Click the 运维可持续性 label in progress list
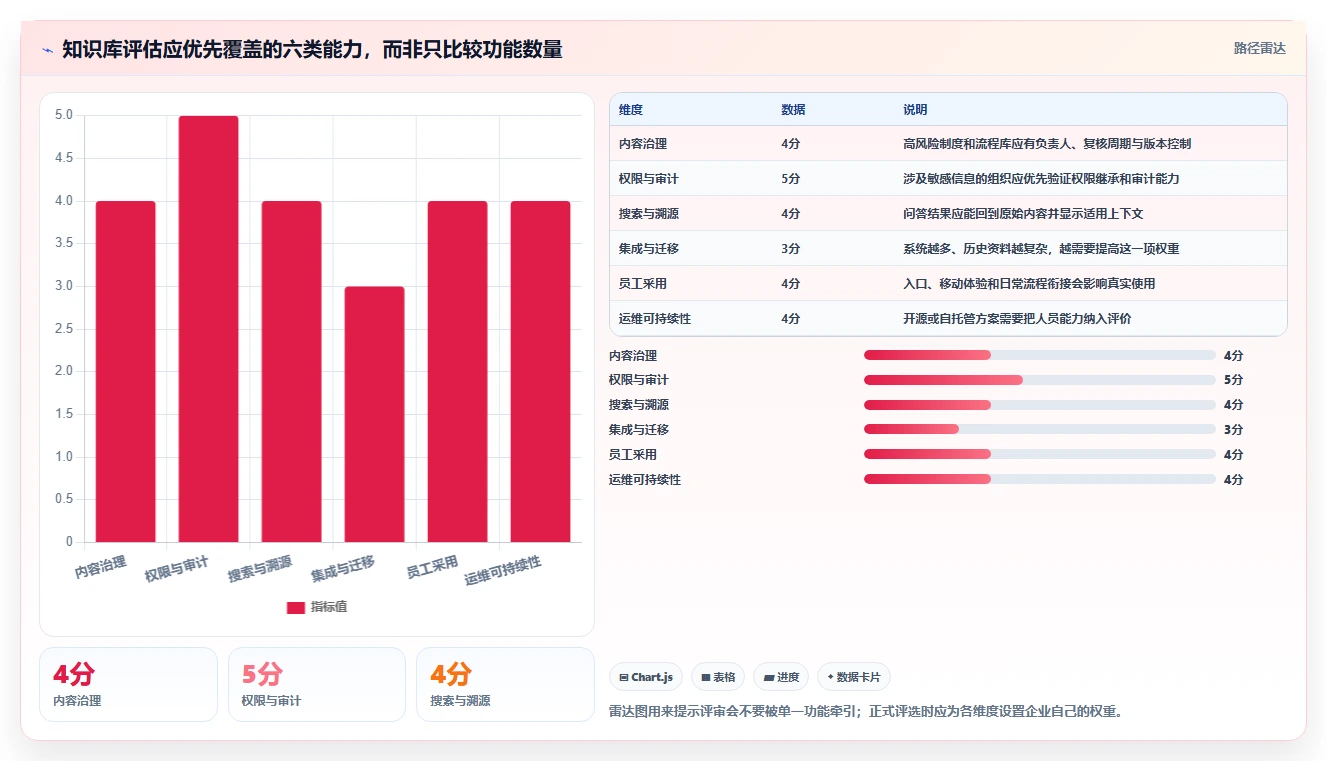 click(x=645, y=480)
